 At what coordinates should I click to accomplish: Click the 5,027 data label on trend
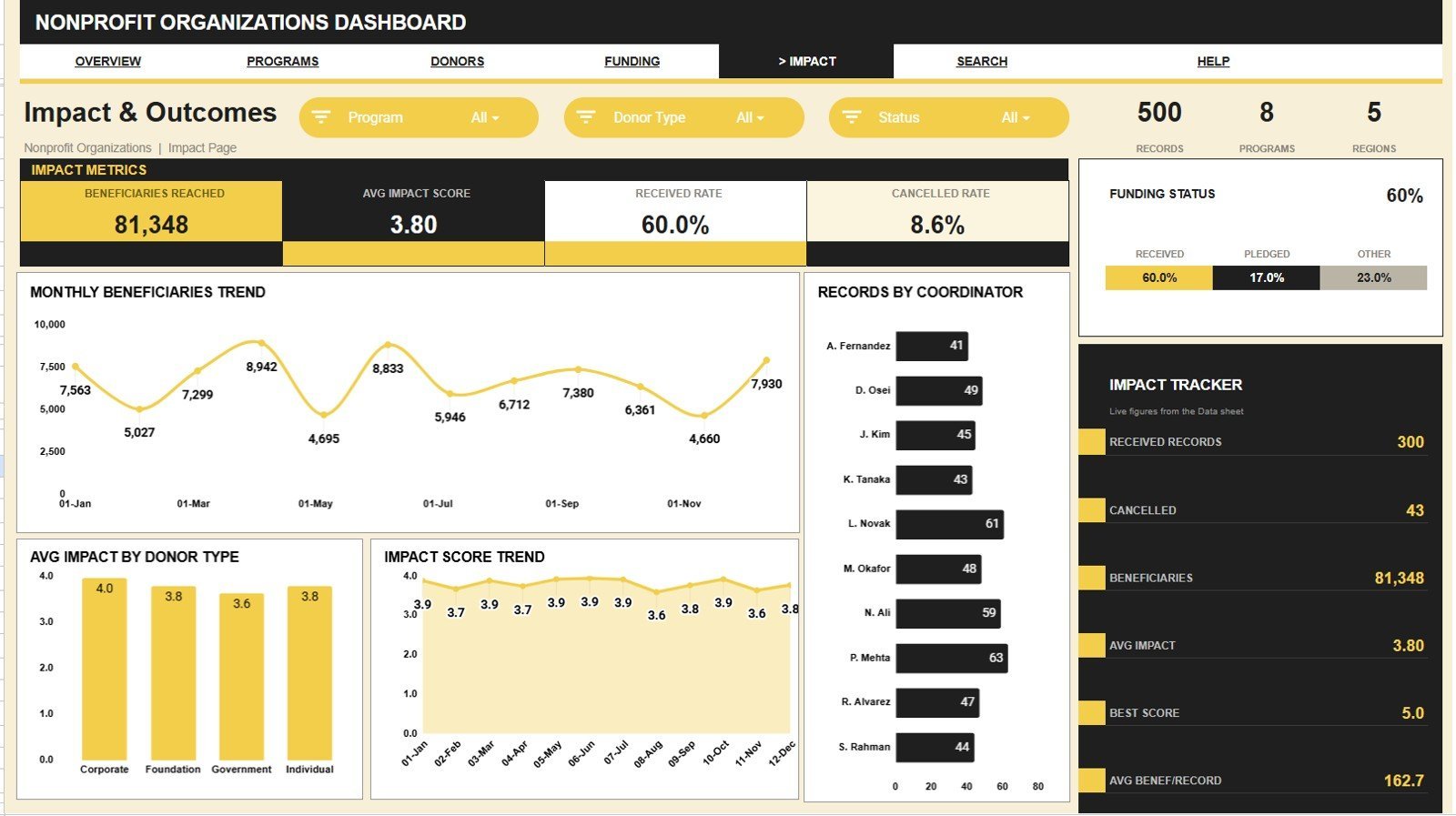(139, 432)
